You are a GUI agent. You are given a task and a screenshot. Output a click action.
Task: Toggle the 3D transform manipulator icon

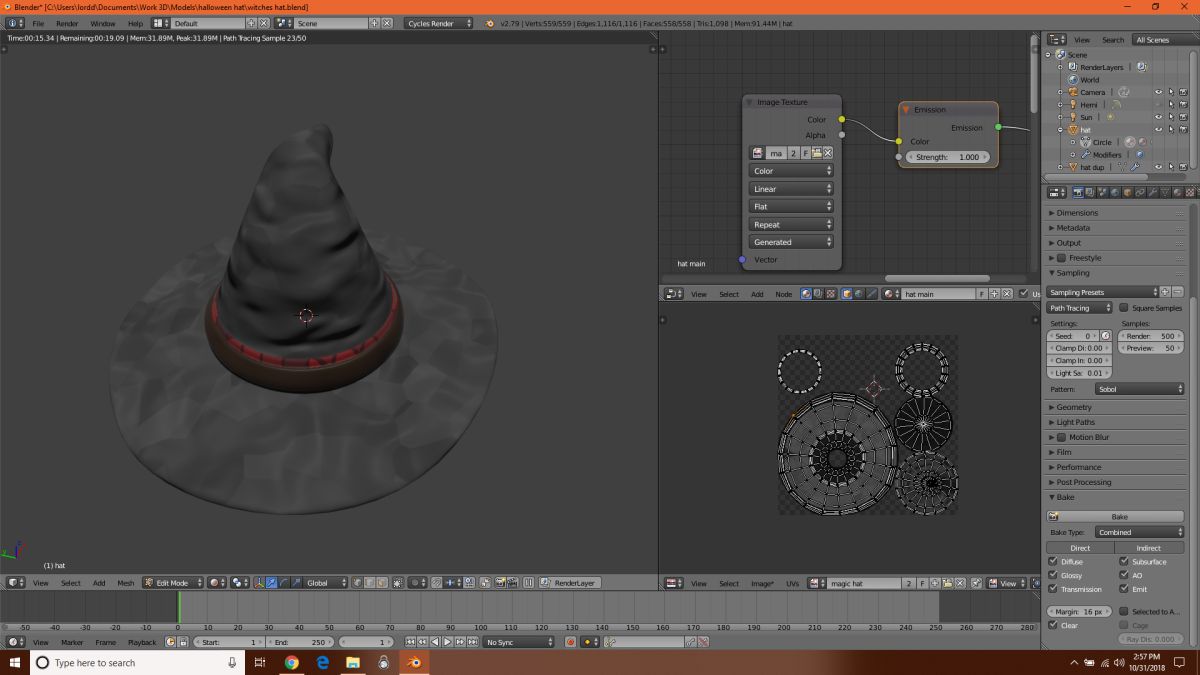pos(259,583)
